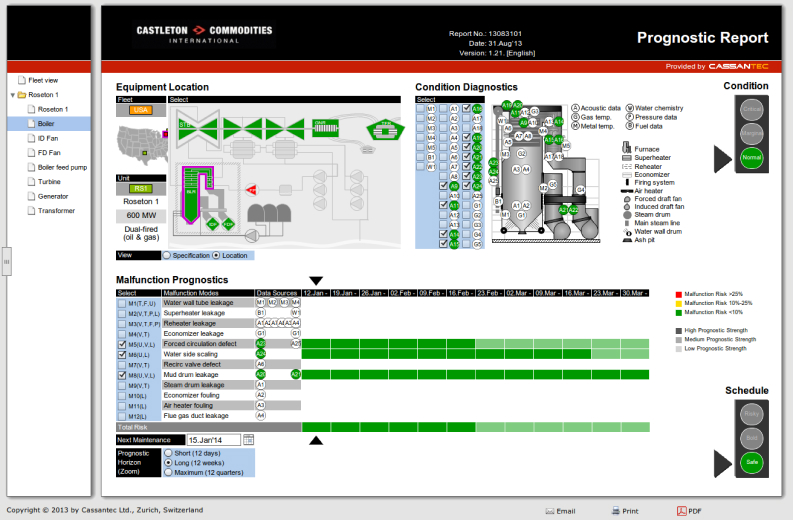
Task: Click data source A6 in Recirc valve defect row
Action: pos(260,364)
